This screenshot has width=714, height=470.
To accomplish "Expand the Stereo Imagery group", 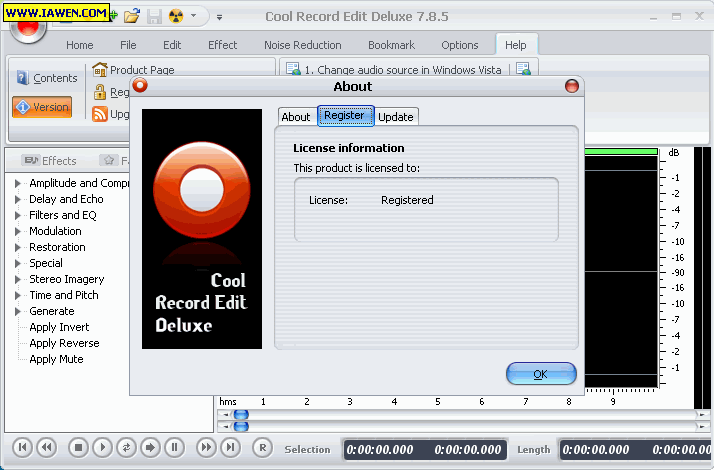I will coord(18,279).
